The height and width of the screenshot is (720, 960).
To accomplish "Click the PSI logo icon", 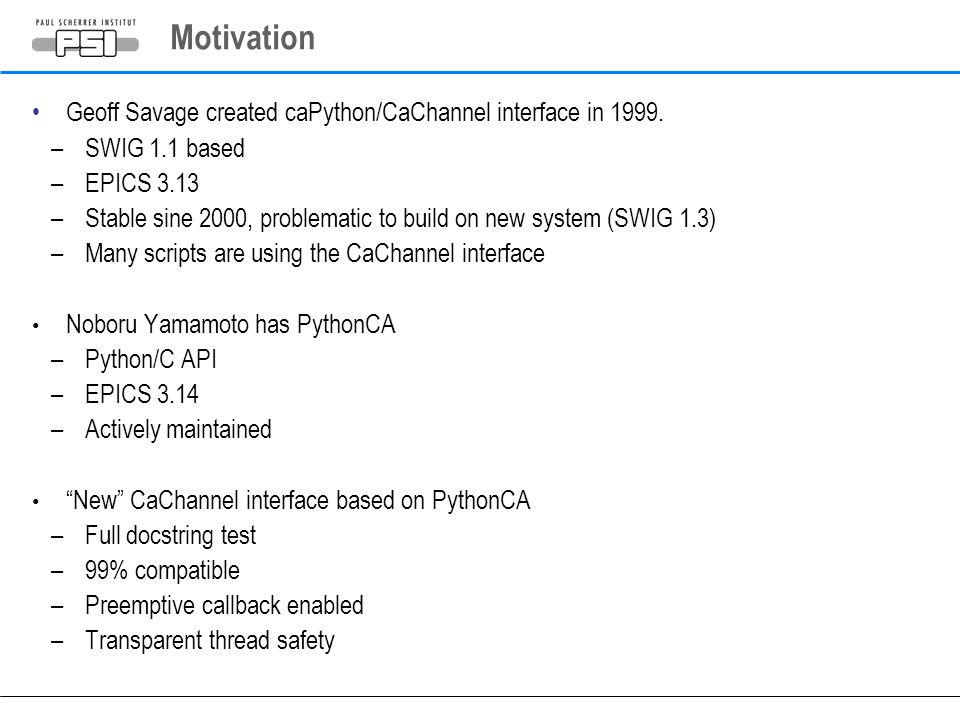I will click(86, 43).
